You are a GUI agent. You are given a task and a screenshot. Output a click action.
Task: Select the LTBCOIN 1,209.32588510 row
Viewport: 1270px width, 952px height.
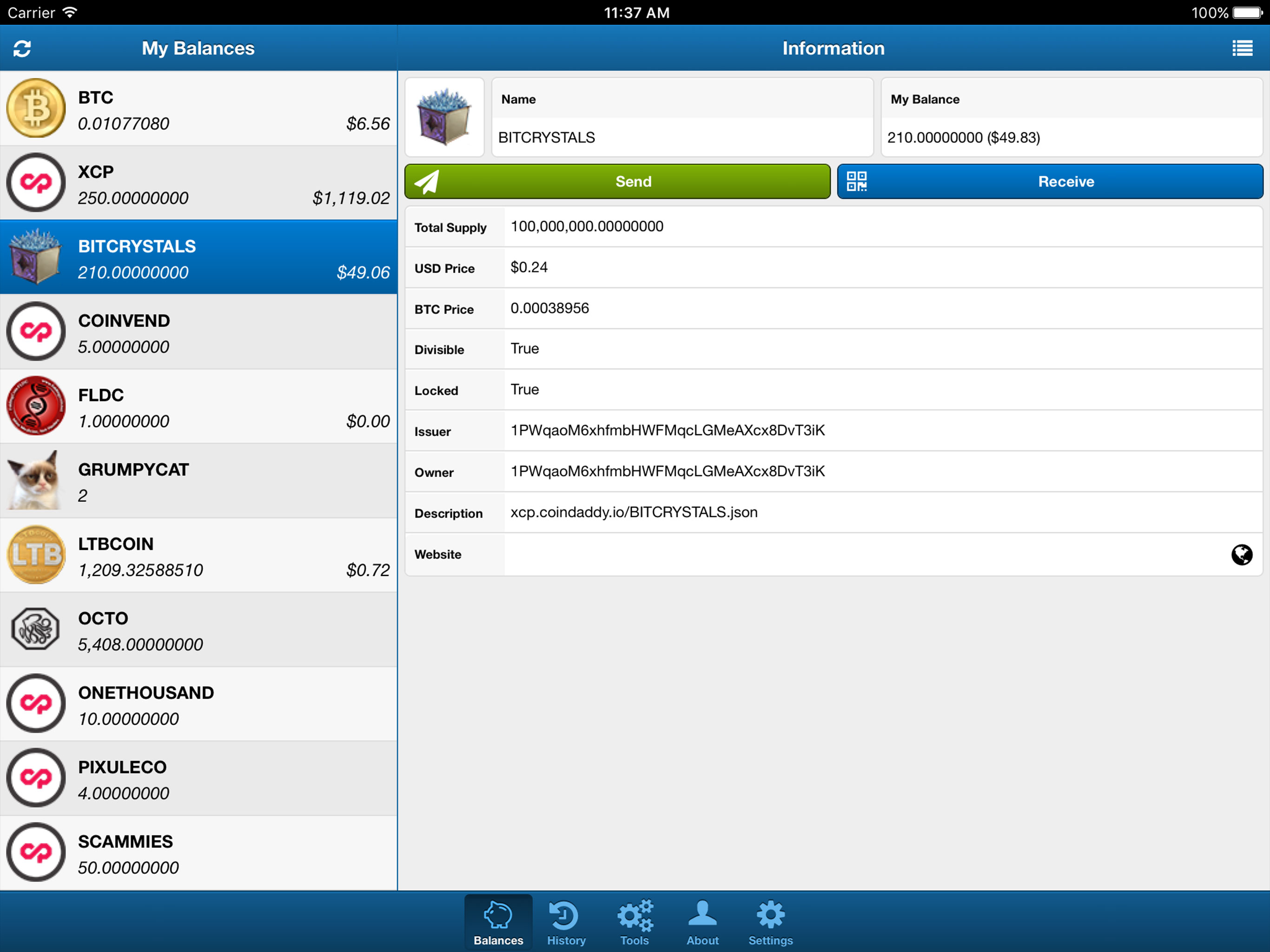pos(198,555)
